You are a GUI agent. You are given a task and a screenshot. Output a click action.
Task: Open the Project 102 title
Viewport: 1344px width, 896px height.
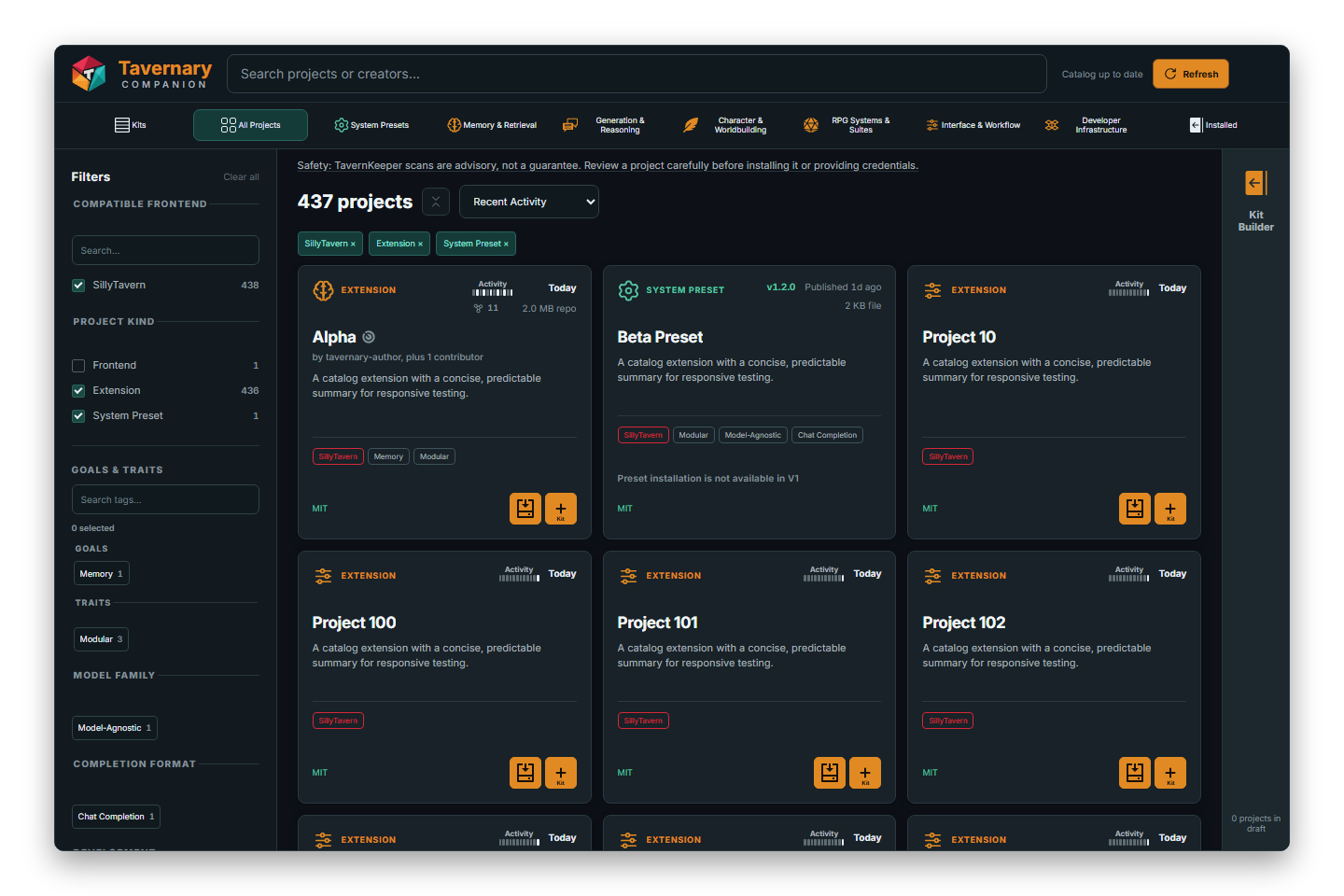(x=963, y=623)
